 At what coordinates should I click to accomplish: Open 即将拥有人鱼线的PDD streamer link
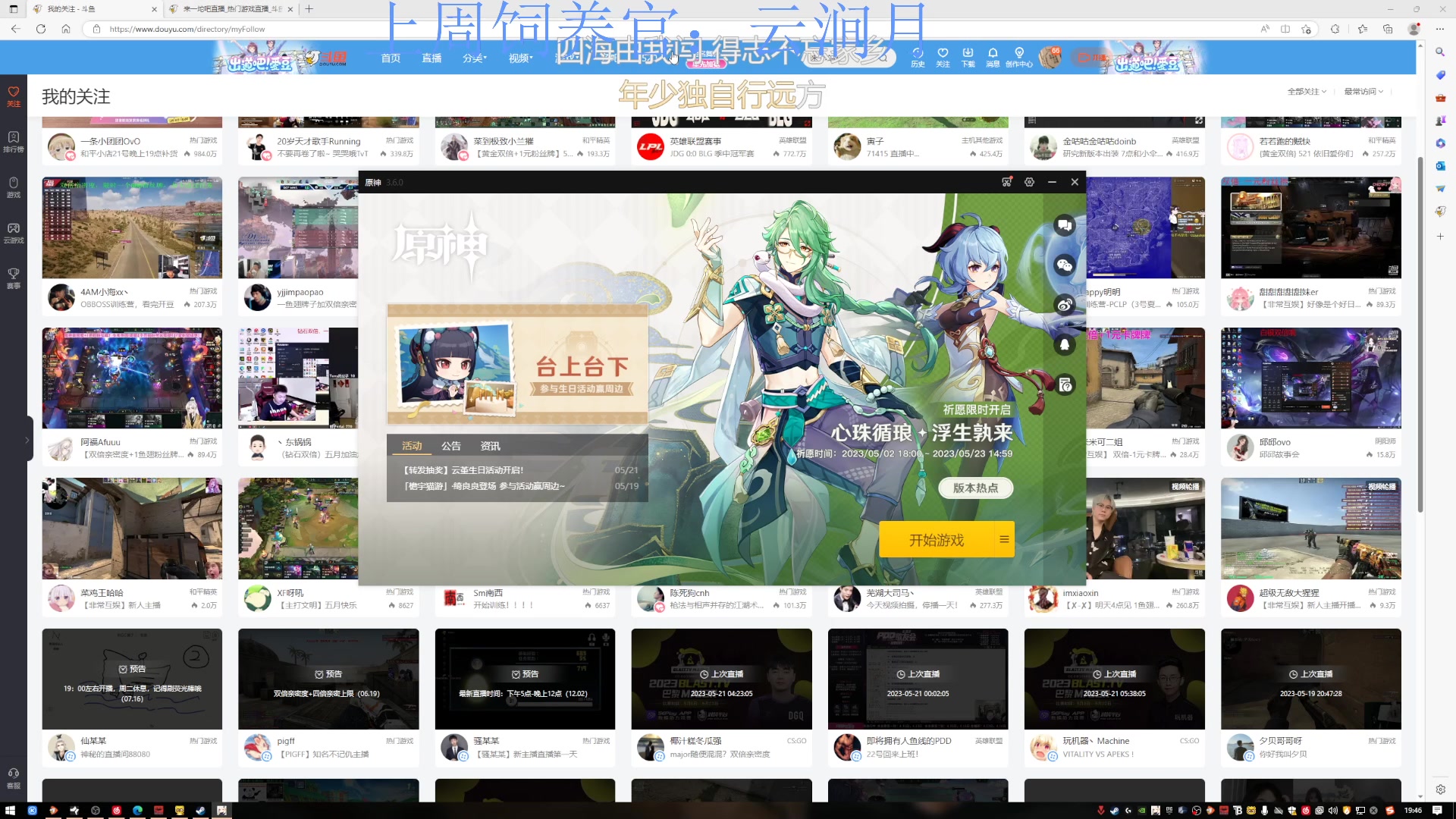pos(908,741)
